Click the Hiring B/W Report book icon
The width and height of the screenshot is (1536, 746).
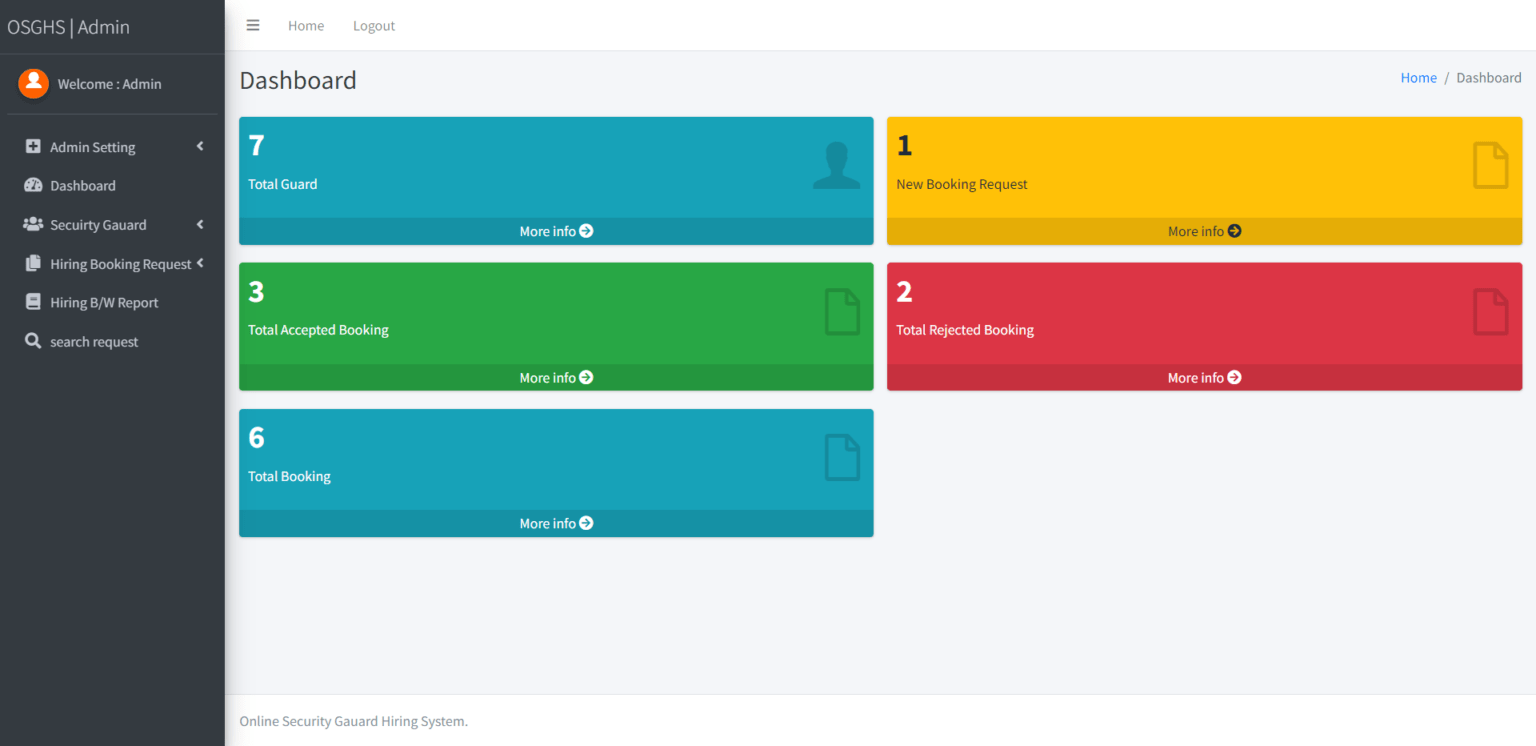[33, 302]
